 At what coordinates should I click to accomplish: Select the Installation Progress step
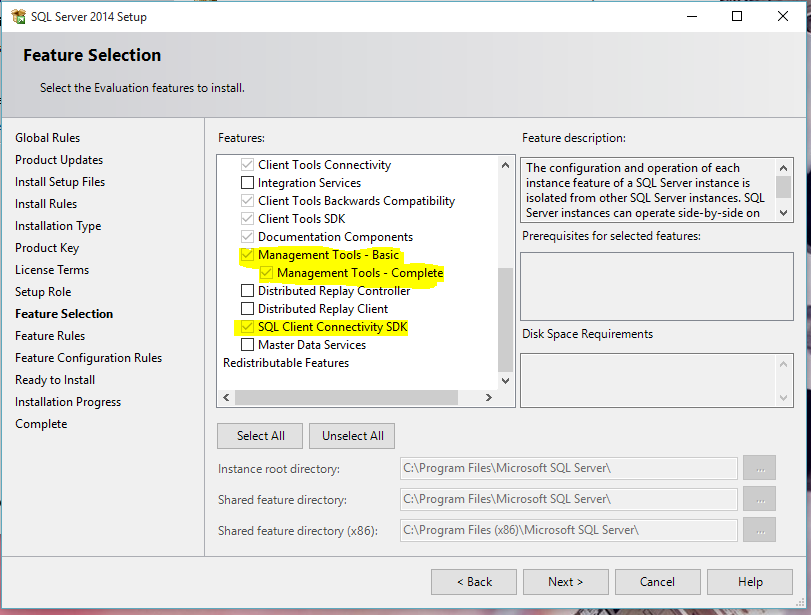68,402
